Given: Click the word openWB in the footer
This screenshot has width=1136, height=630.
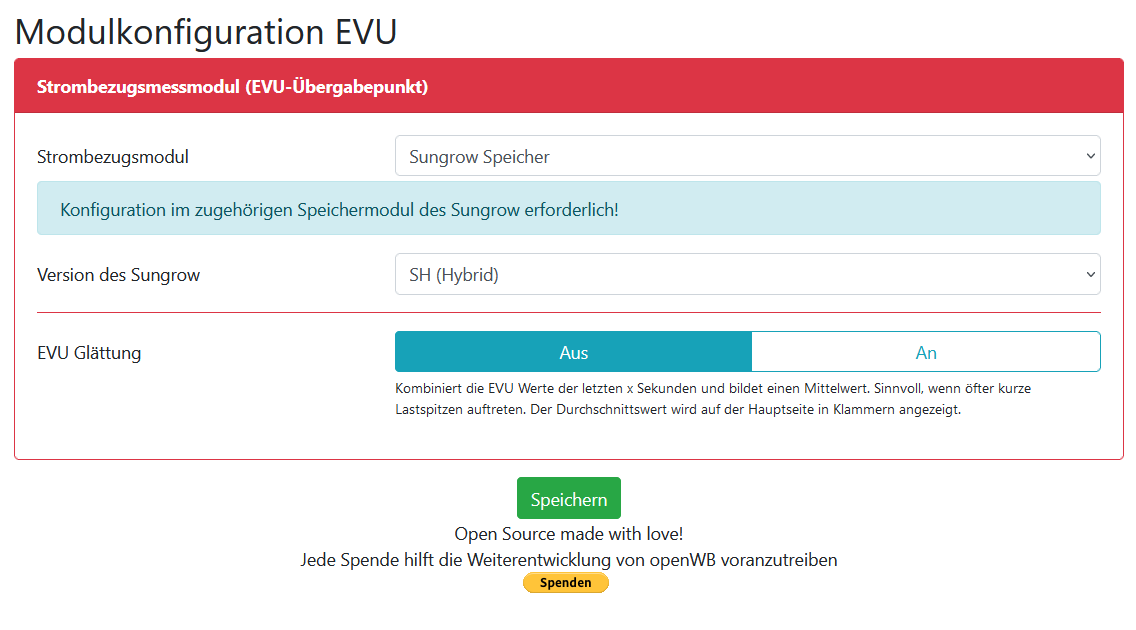Looking at the screenshot, I should click(x=683, y=560).
